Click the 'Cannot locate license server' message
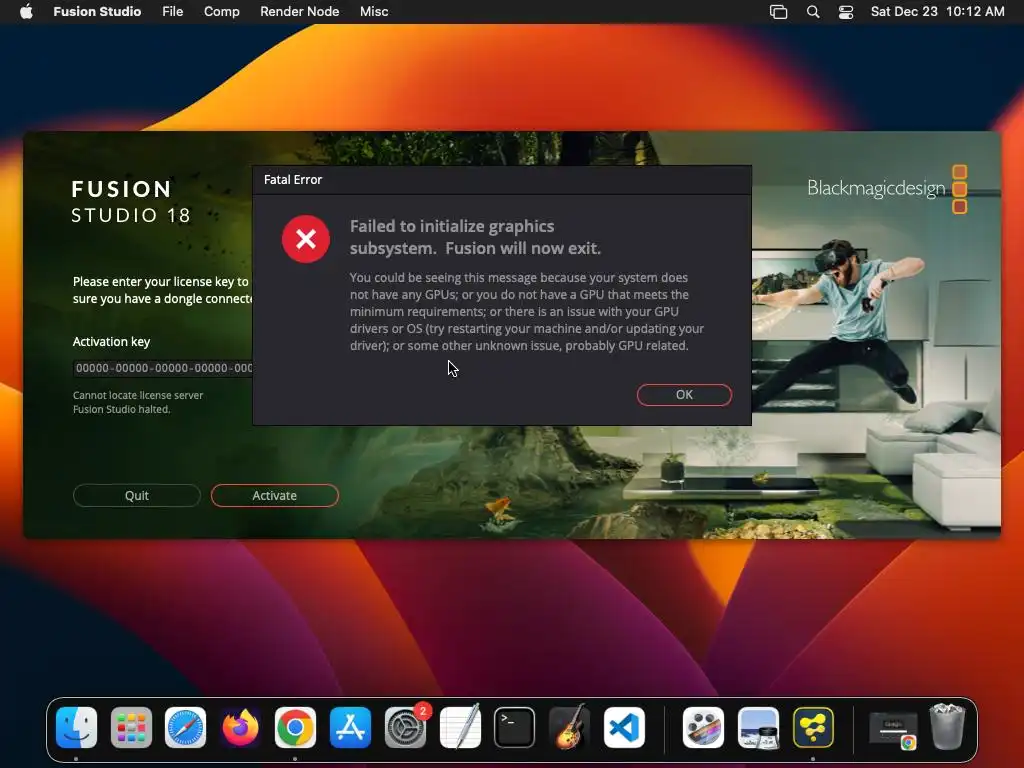The height and width of the screenshot is (768, 1024). point(138,395)
